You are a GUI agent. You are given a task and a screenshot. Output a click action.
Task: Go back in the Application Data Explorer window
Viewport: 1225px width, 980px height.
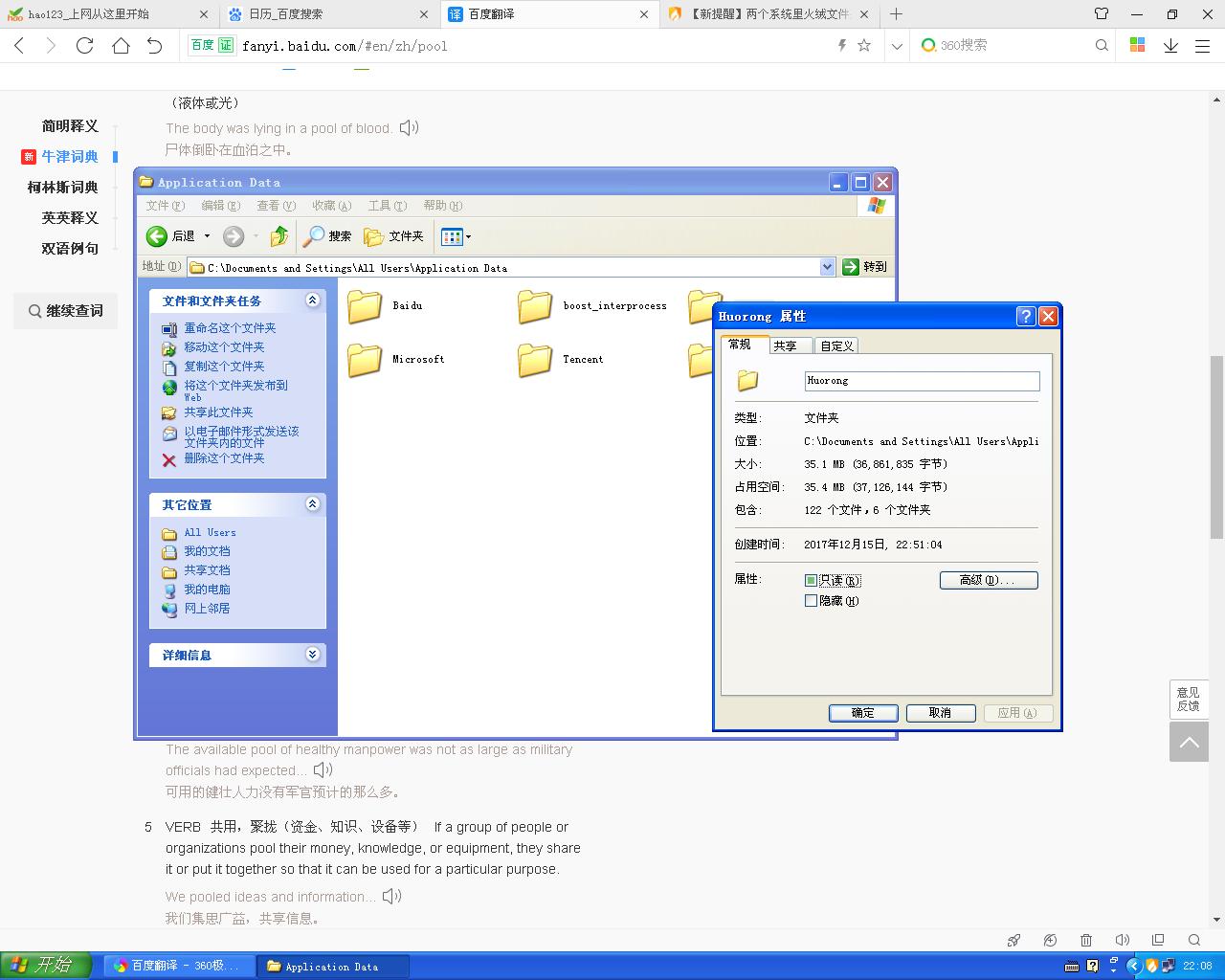tap(169, 235)
